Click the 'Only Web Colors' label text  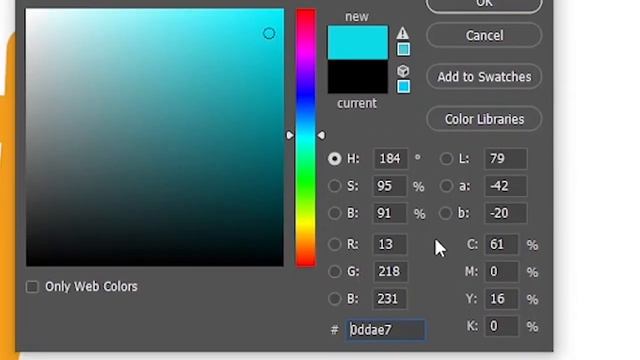point(91,287)
